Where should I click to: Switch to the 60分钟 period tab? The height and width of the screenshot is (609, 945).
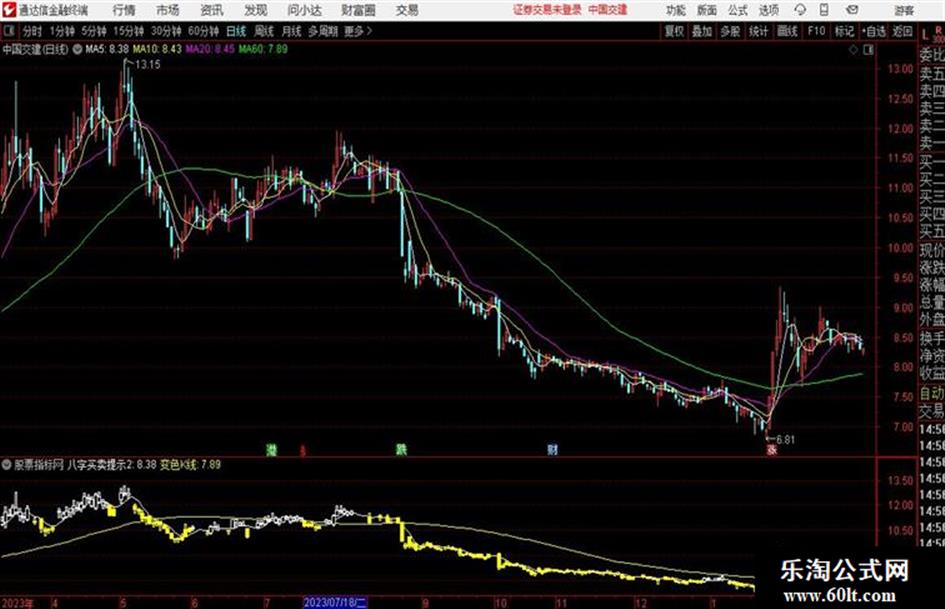203,31
